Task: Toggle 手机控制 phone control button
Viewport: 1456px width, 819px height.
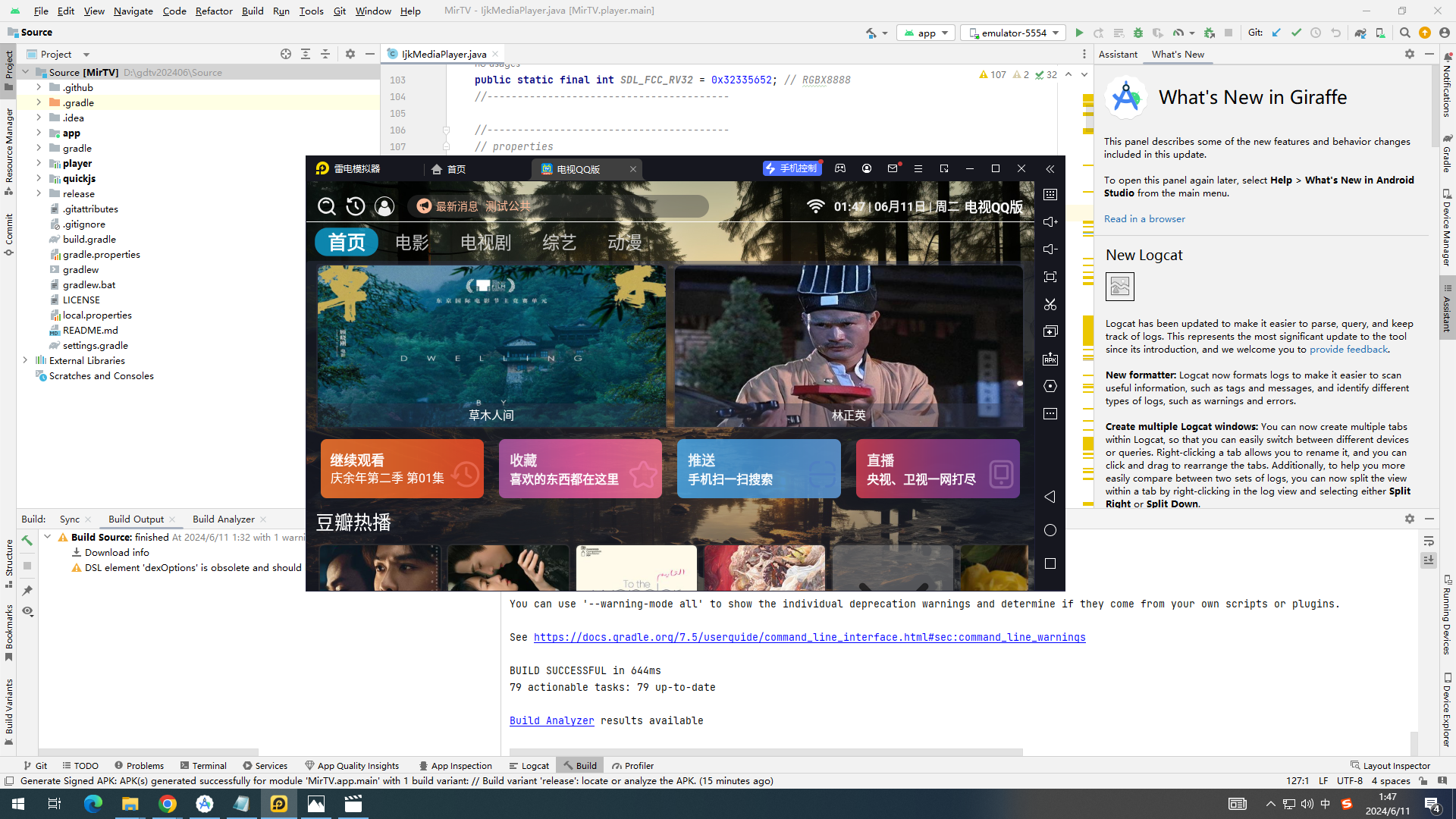Action: pyautogui.click(x=792, y=168)
